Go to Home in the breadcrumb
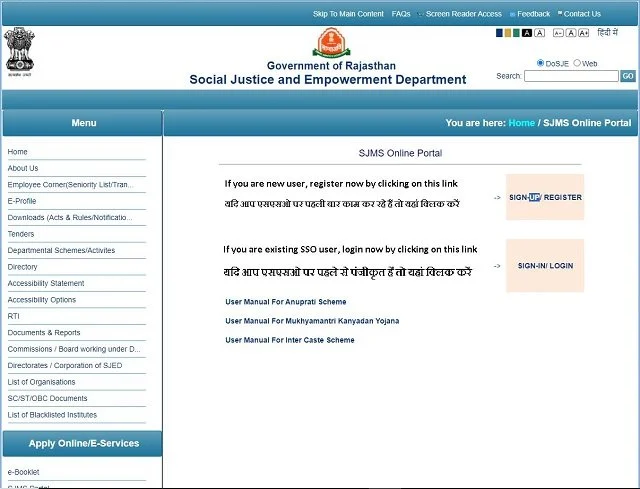 tap(521, 123)
